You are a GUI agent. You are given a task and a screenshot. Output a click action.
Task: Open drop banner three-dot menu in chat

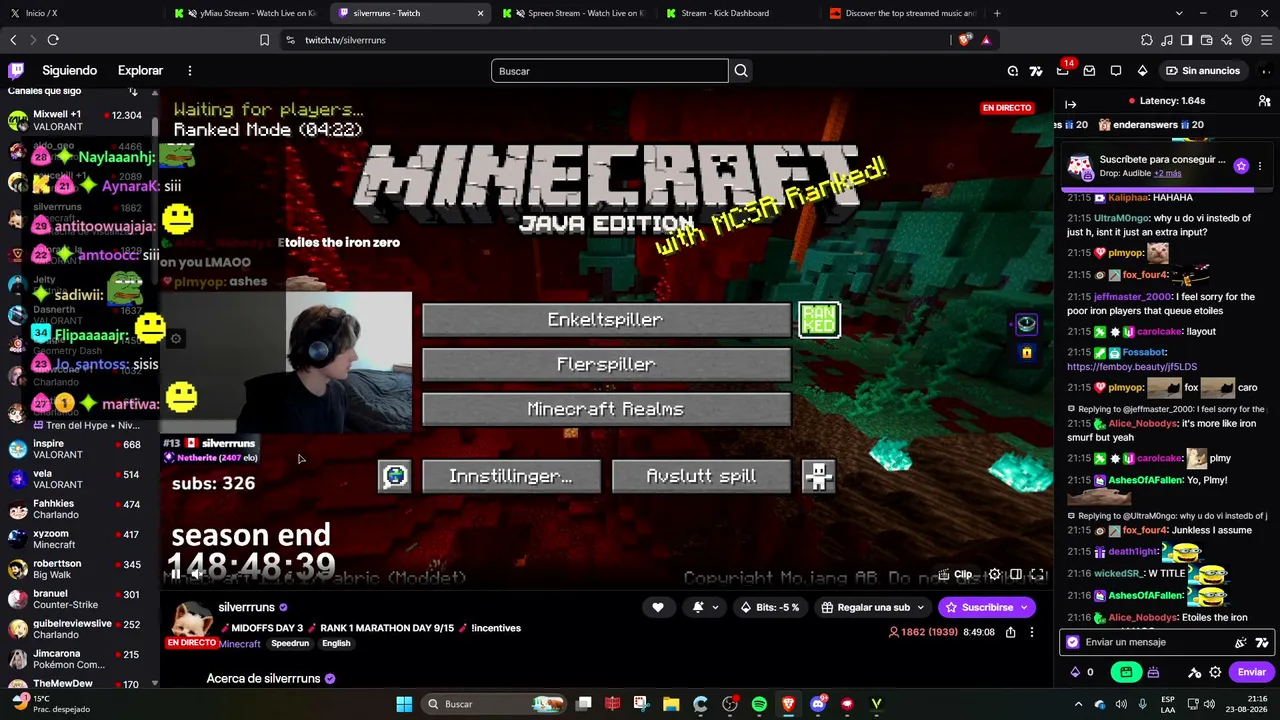(x=1260, y=166)
